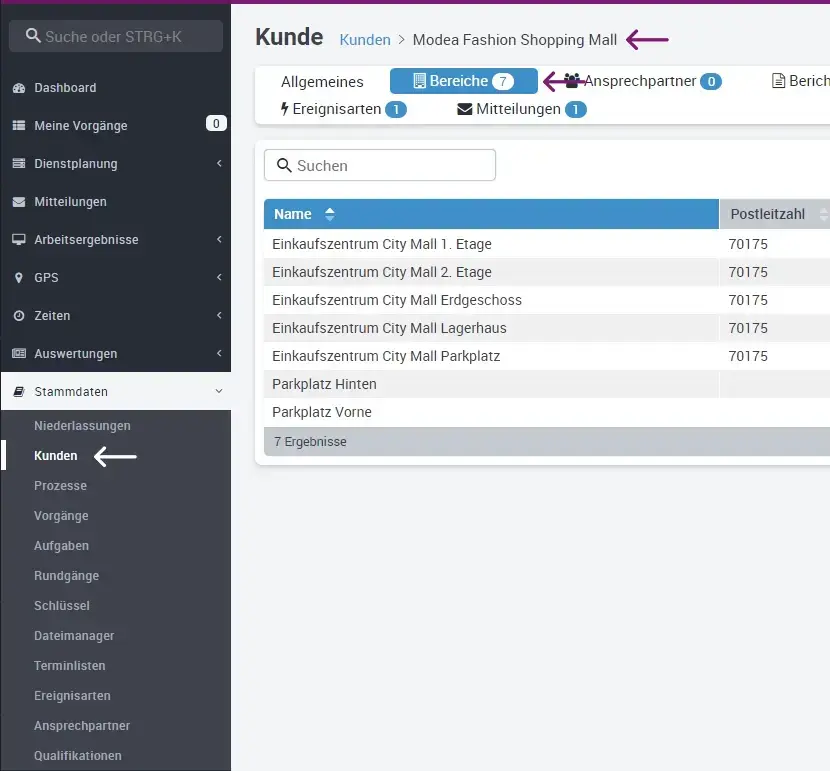Click the Dashboard icon in sidebar
The image size is (830, 771).
[19, 88]
